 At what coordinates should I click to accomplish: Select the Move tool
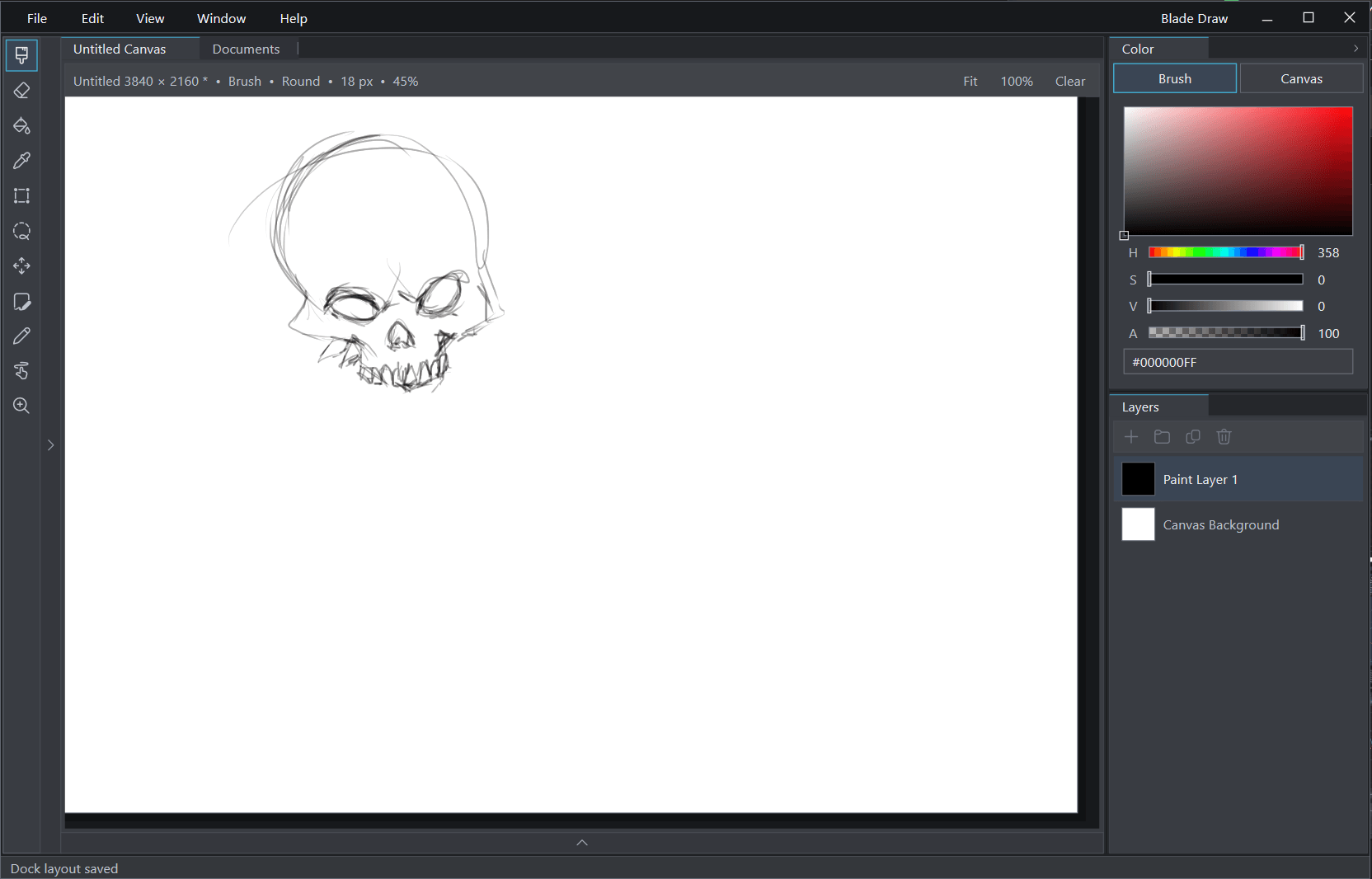21,266
